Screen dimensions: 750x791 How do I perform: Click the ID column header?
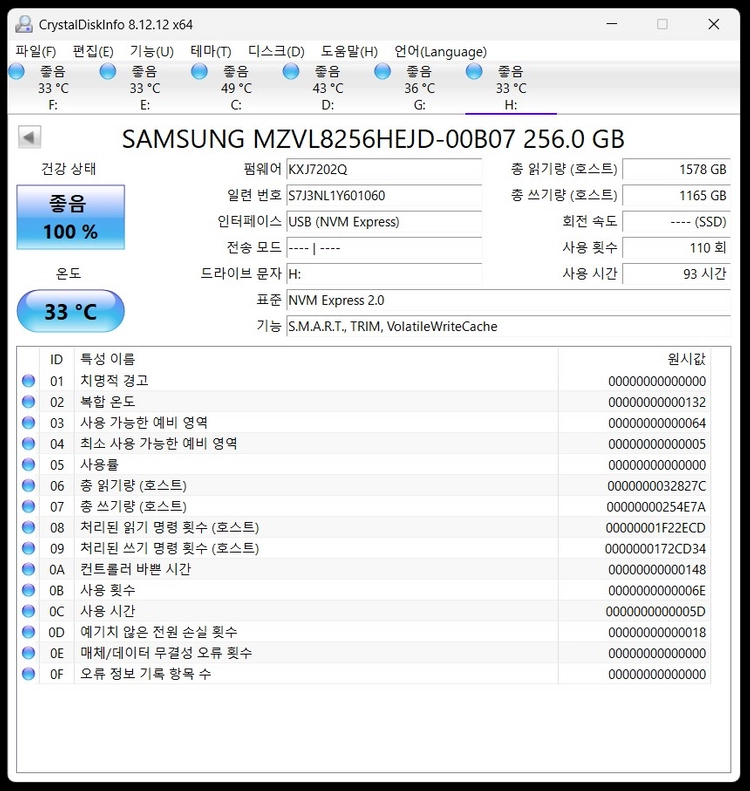56,359
